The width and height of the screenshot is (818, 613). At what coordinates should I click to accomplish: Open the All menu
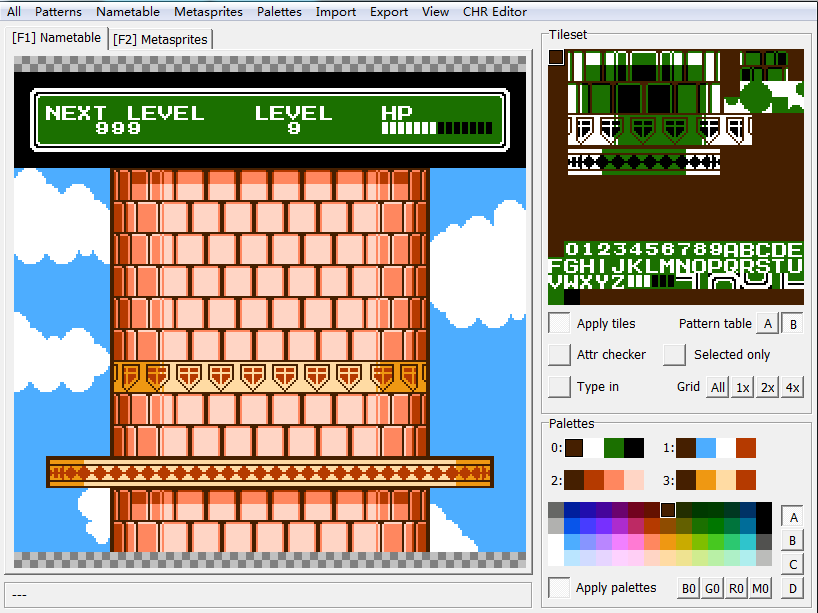tap(14, 11)
